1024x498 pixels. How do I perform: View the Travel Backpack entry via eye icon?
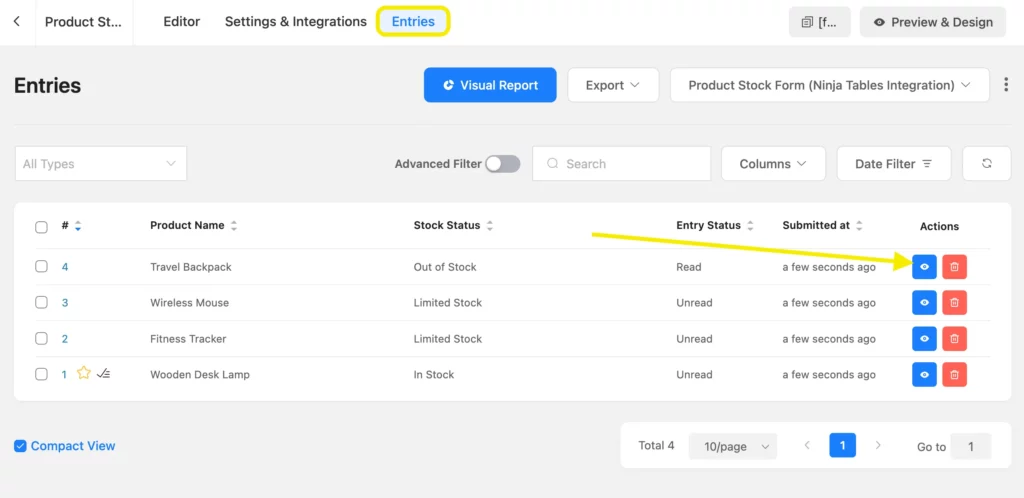[924, 267]
